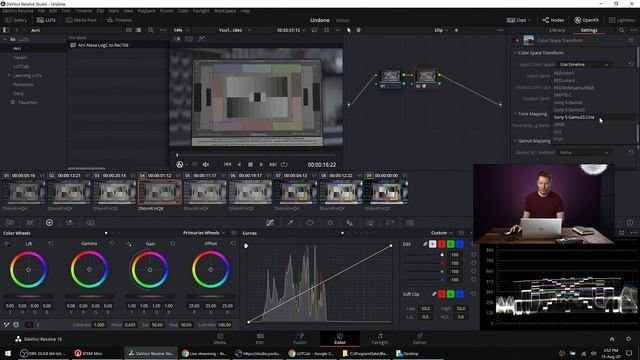Toggle blue channel curve editing

point(460,244)
